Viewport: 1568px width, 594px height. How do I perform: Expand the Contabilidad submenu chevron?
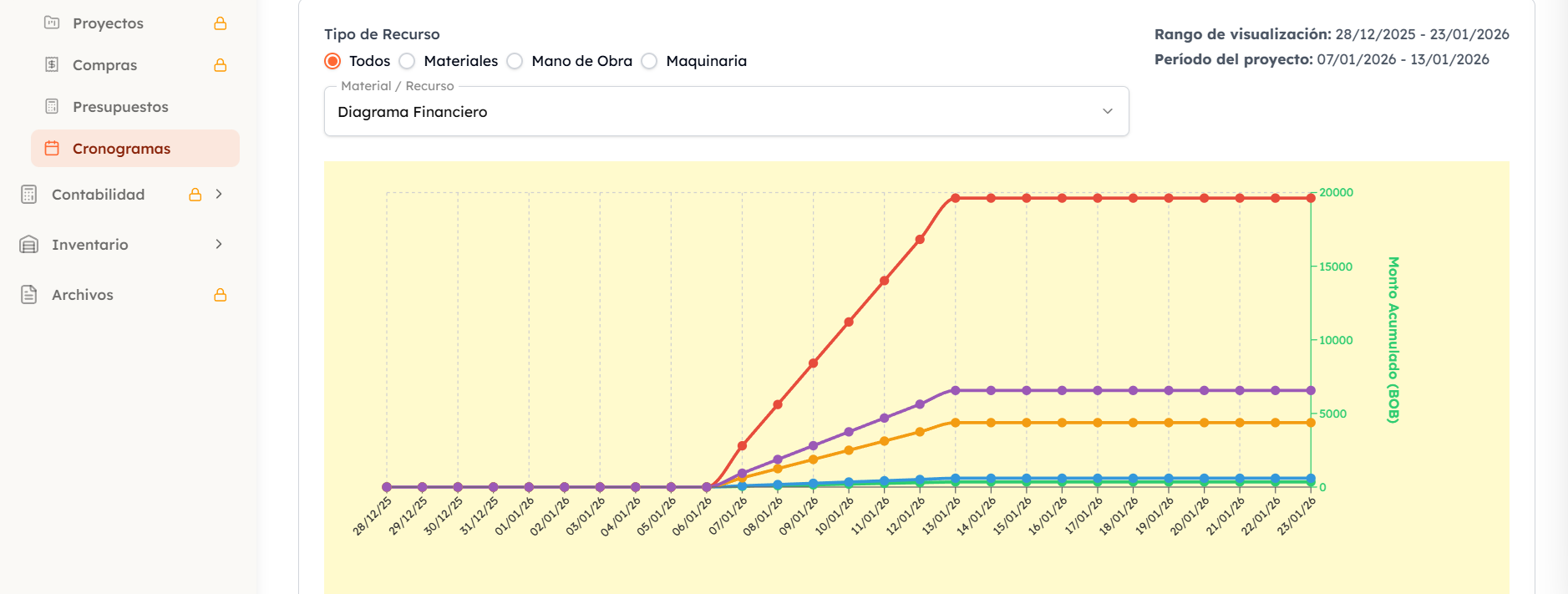(x=219, y=195)
